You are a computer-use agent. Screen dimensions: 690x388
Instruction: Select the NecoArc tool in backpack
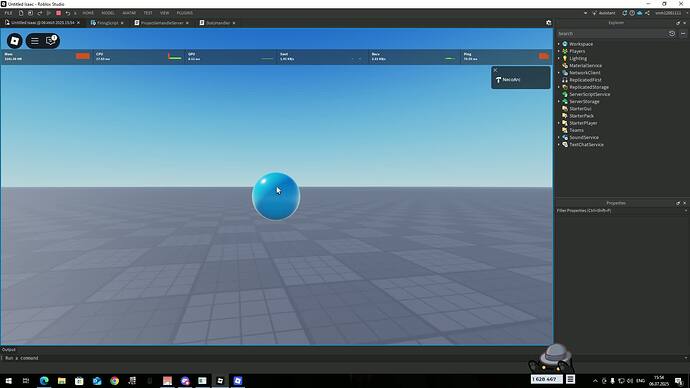pos(521,80)
